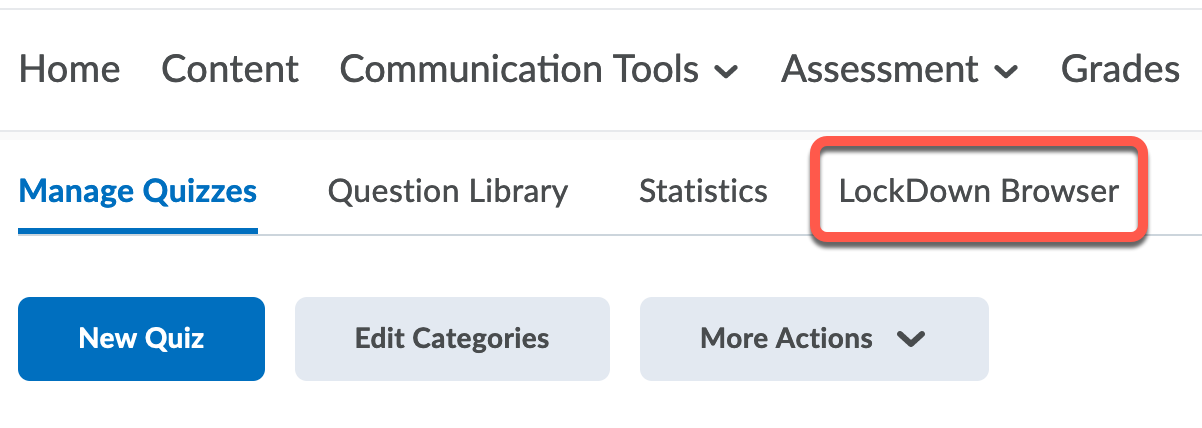Click the down arrow in More Actions
This screenshot has height=428, width=1202.
click(x=910, y=339)
